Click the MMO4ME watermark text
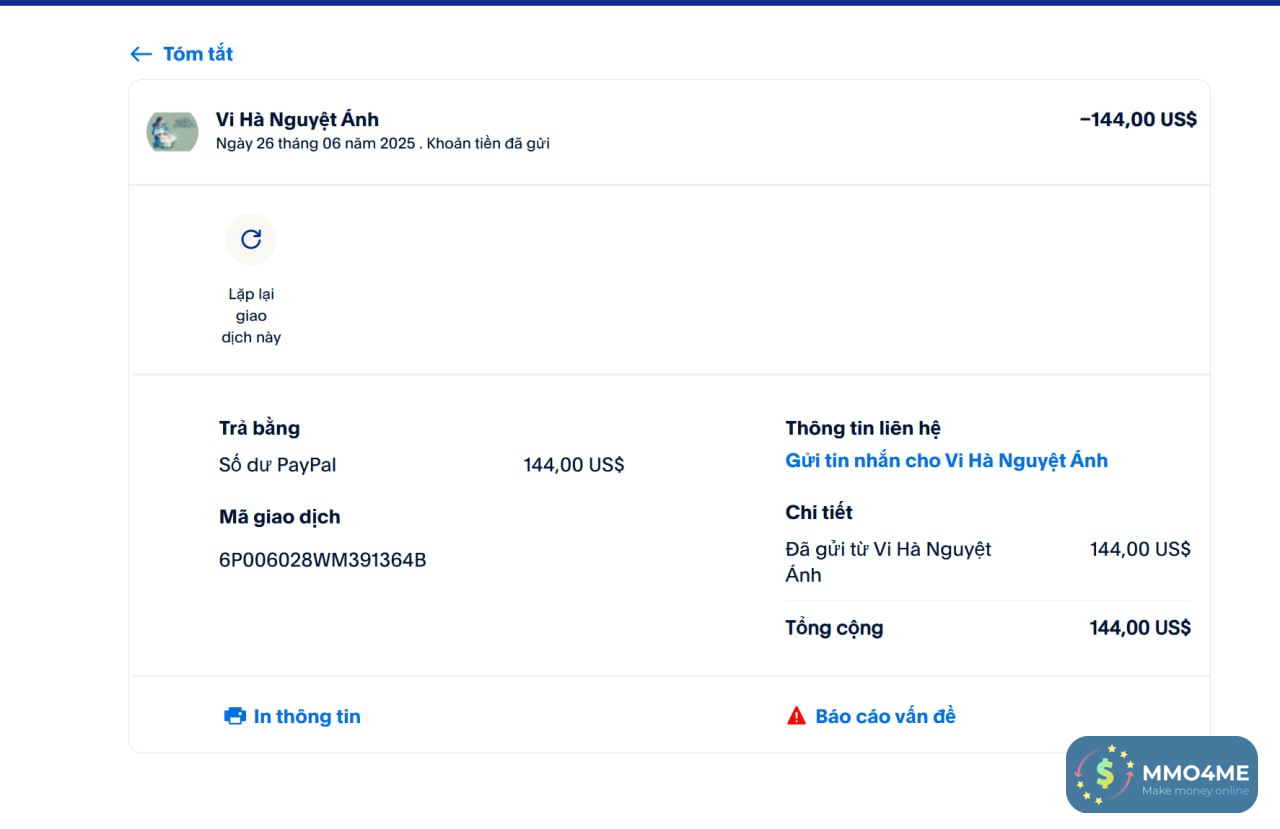Viewport: 1280px width, 829px height. [1195, 773]
